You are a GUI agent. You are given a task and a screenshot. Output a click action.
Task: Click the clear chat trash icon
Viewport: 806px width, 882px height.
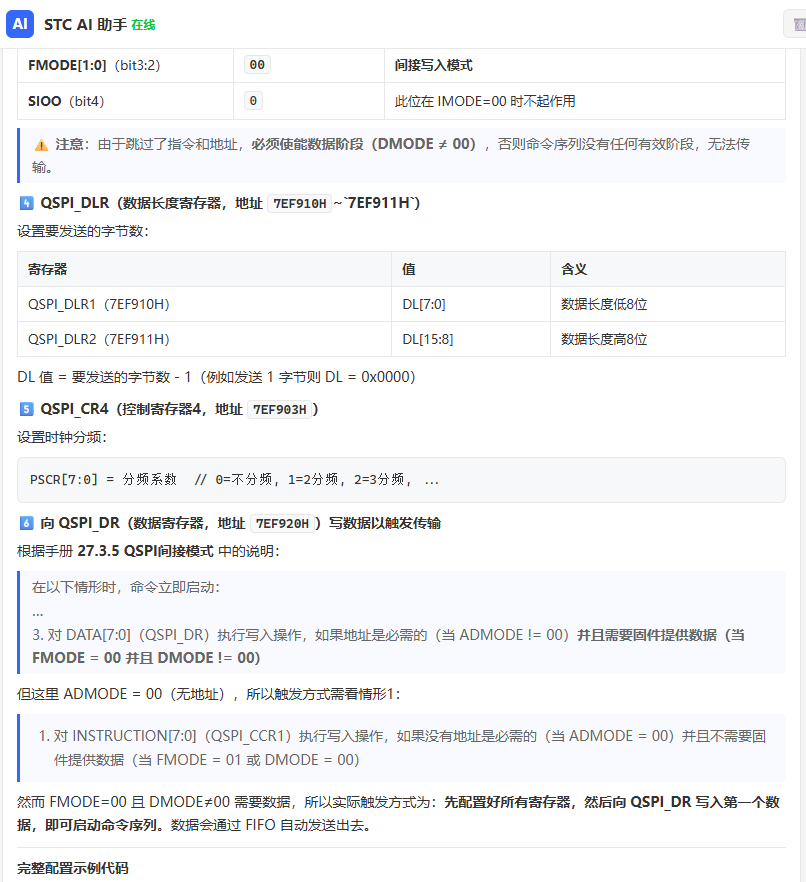[x=799, y=24]
